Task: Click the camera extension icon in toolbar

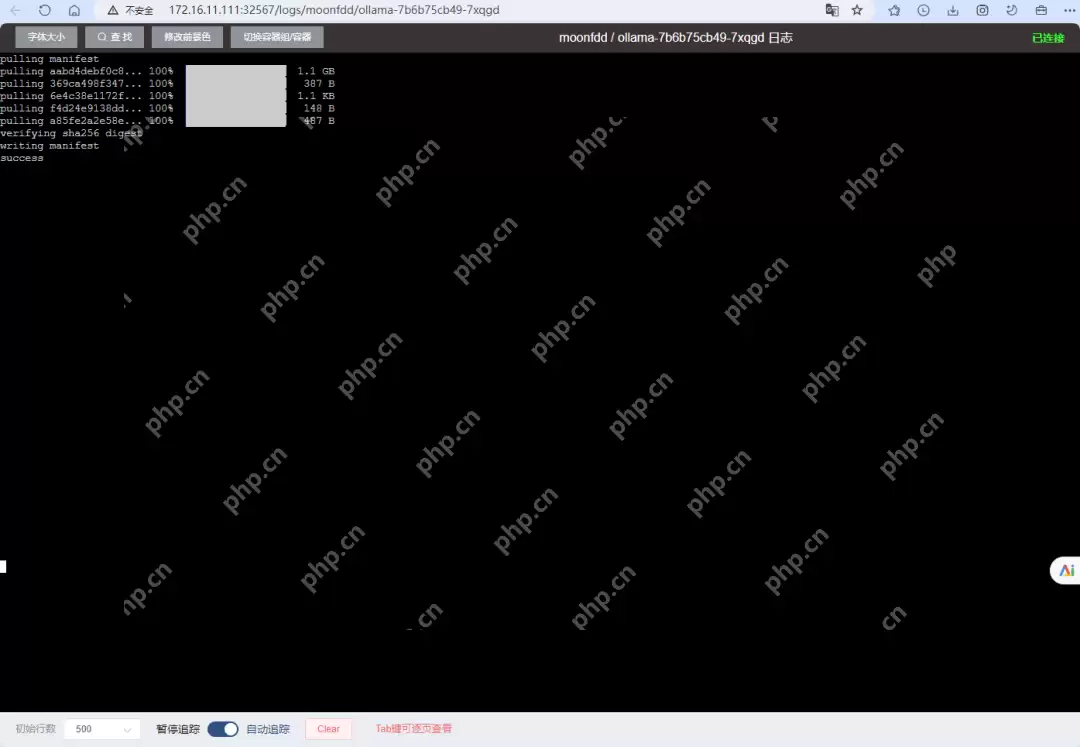Action: pyautogui.click(x=983, y=10)
